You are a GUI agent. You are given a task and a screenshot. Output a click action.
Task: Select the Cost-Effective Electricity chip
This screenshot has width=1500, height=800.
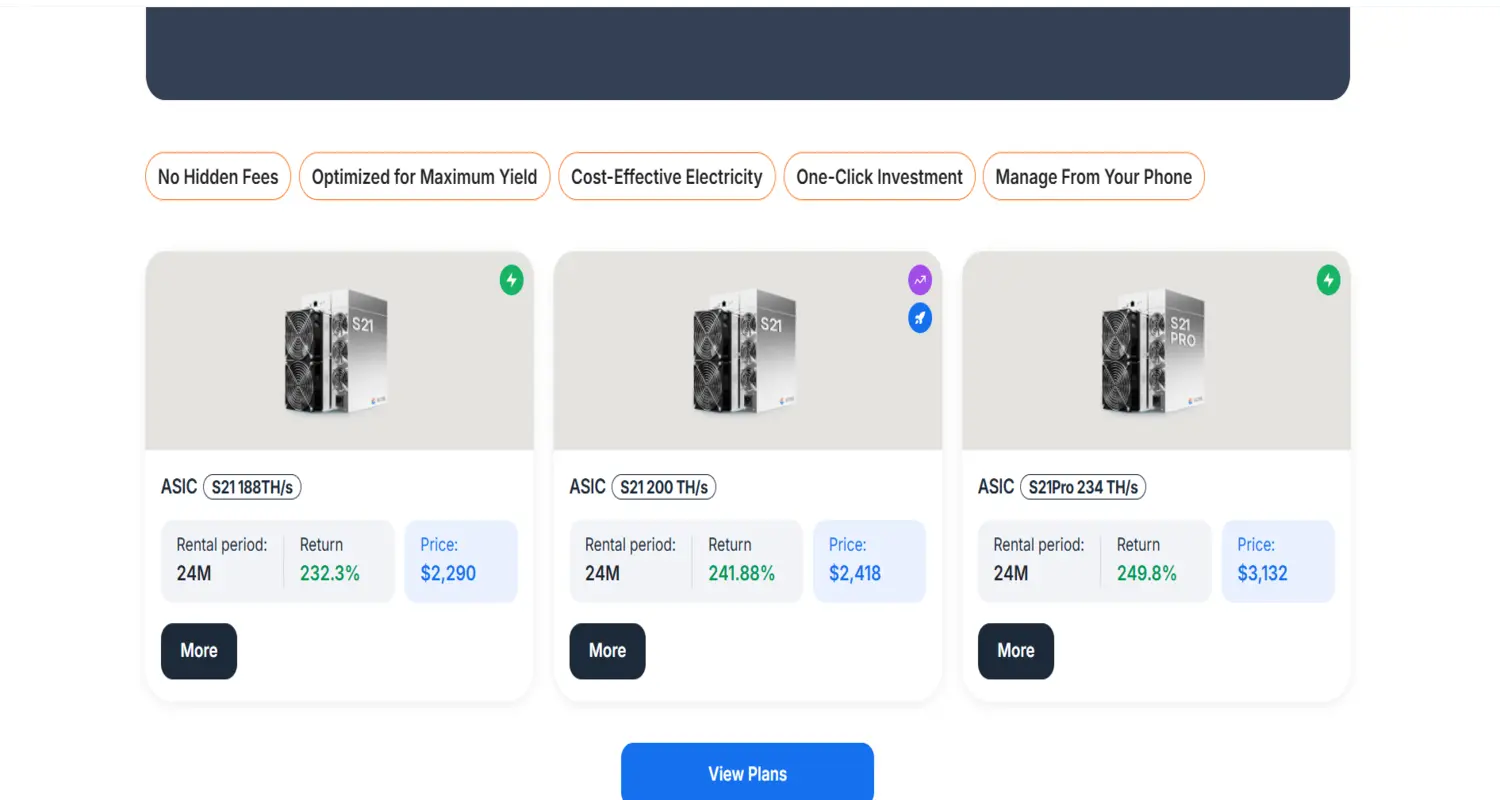coord(666,176)
